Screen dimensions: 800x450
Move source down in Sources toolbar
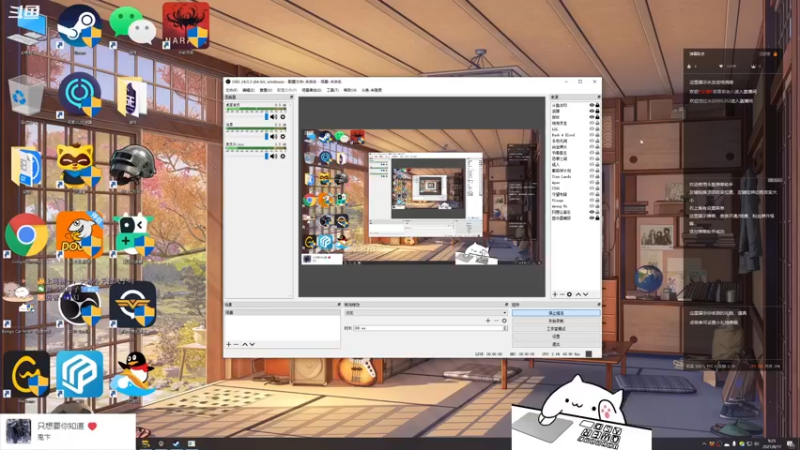(x=586, y=294)
